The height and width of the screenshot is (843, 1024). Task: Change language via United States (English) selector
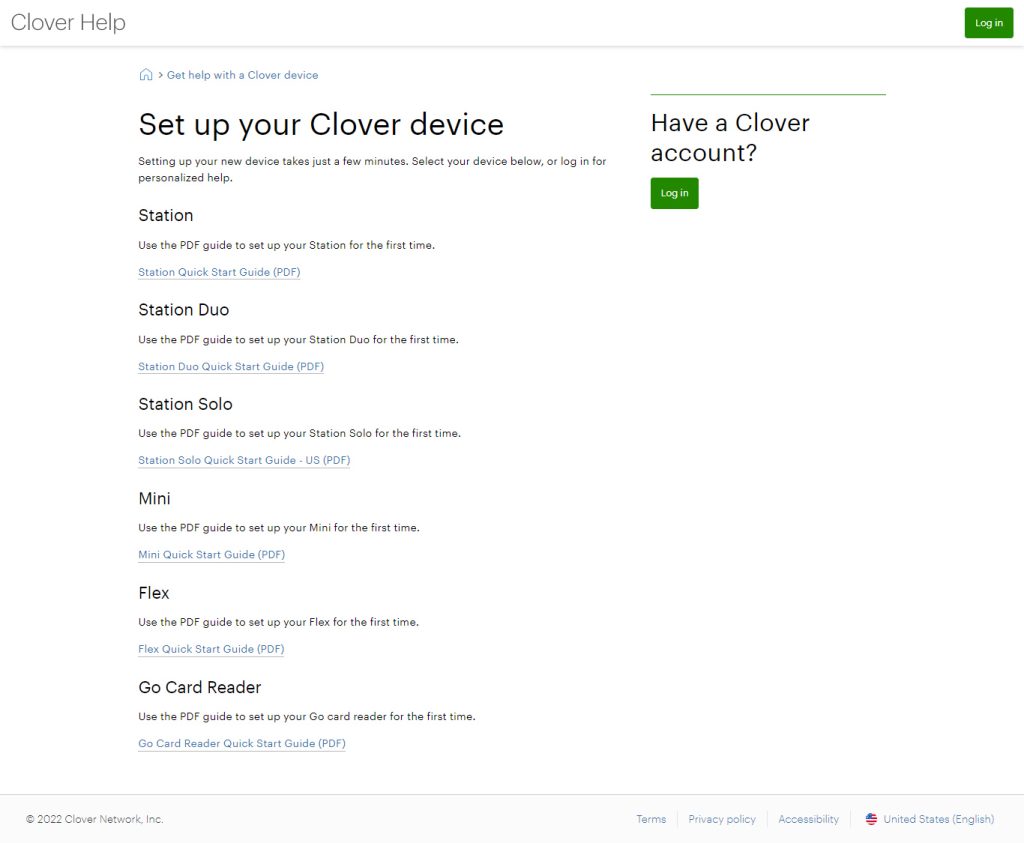939,819
